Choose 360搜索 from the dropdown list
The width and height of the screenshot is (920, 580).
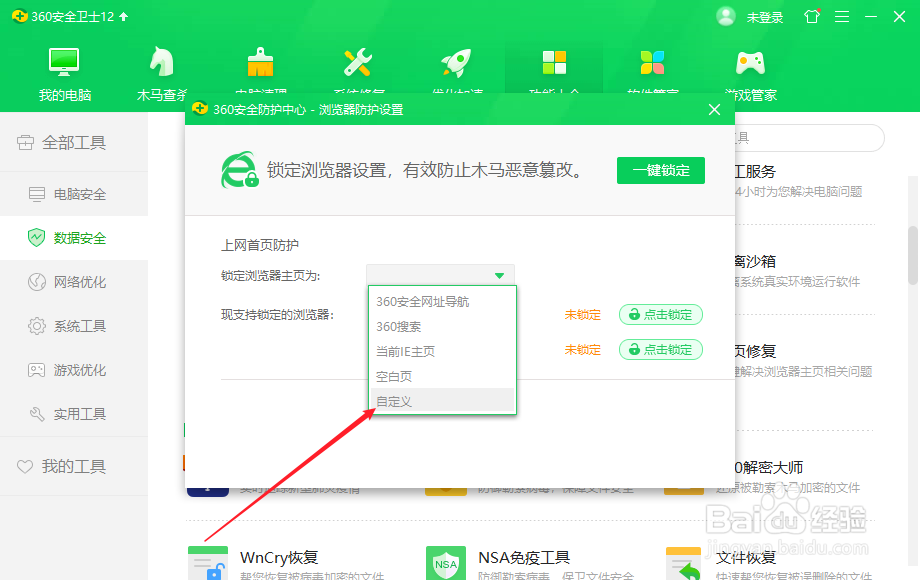tap(442, 327)
